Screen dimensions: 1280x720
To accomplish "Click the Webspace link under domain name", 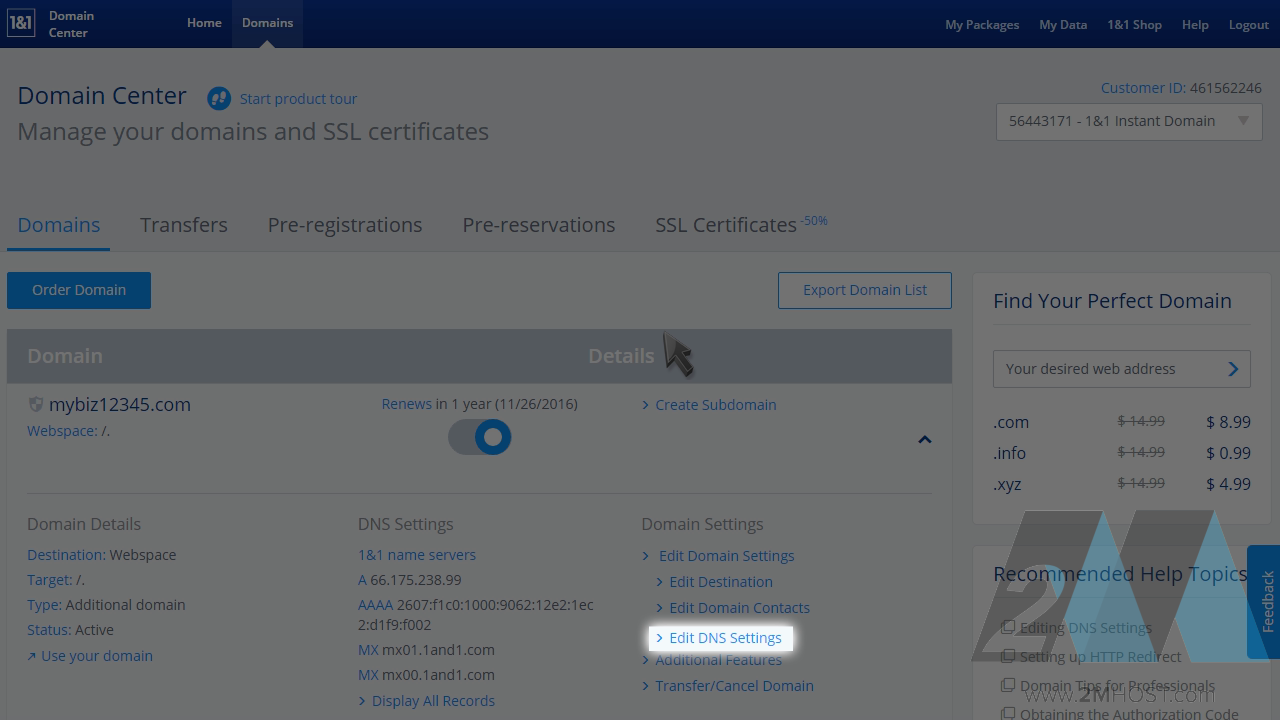I will [x=62, y=431].
